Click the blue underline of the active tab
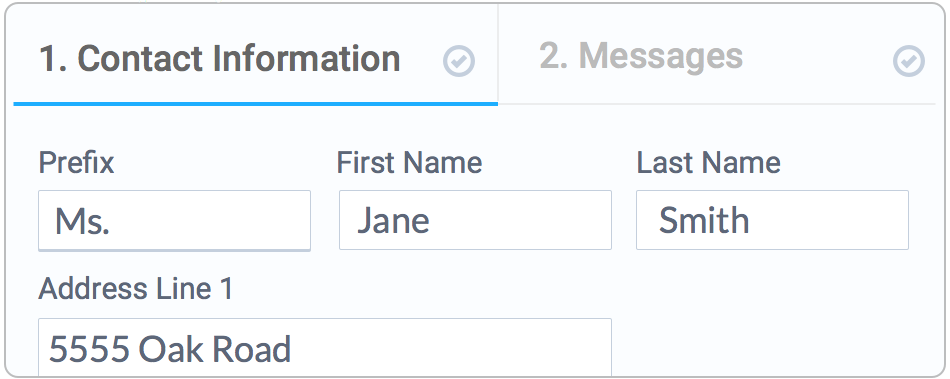This screenshot has width=950, height=379. [x=255, y=104]
